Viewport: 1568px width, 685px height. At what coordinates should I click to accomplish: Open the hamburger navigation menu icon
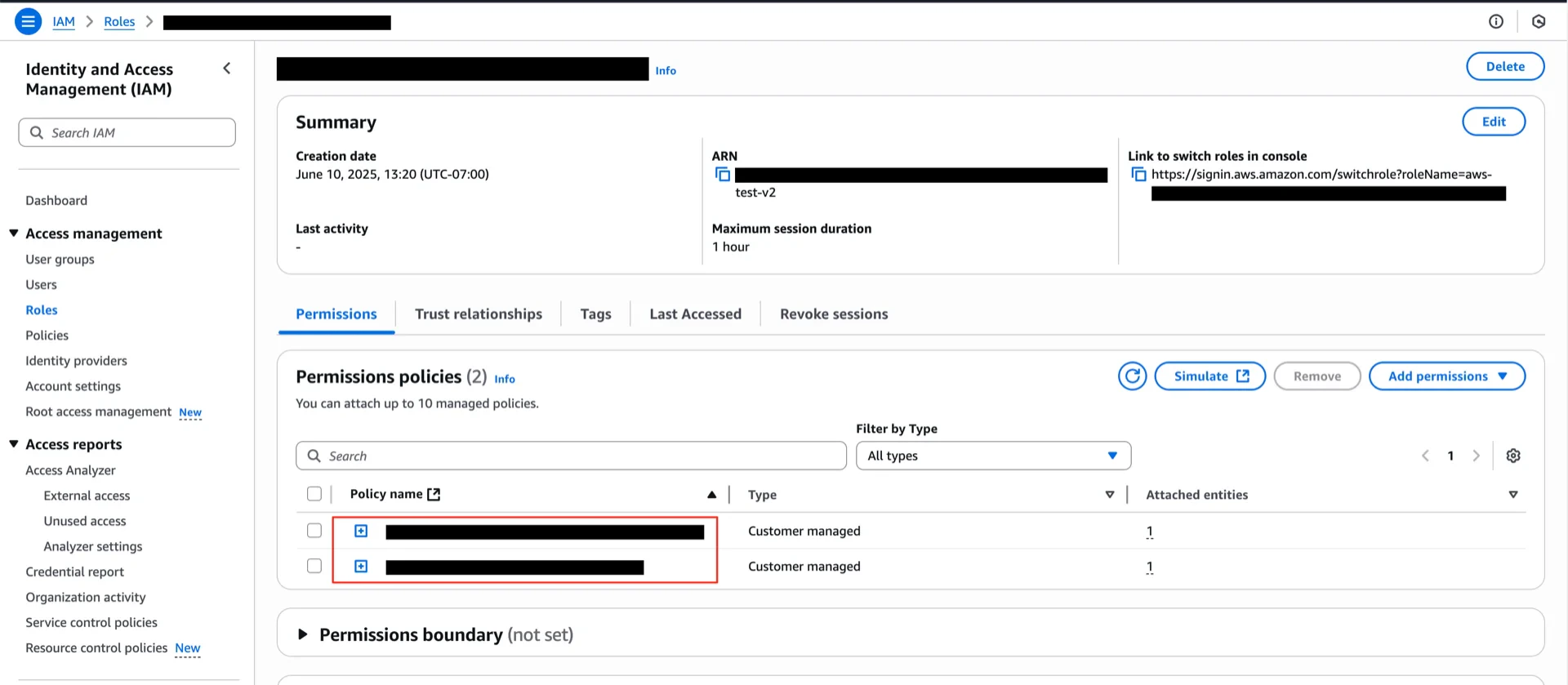(28, 21)
